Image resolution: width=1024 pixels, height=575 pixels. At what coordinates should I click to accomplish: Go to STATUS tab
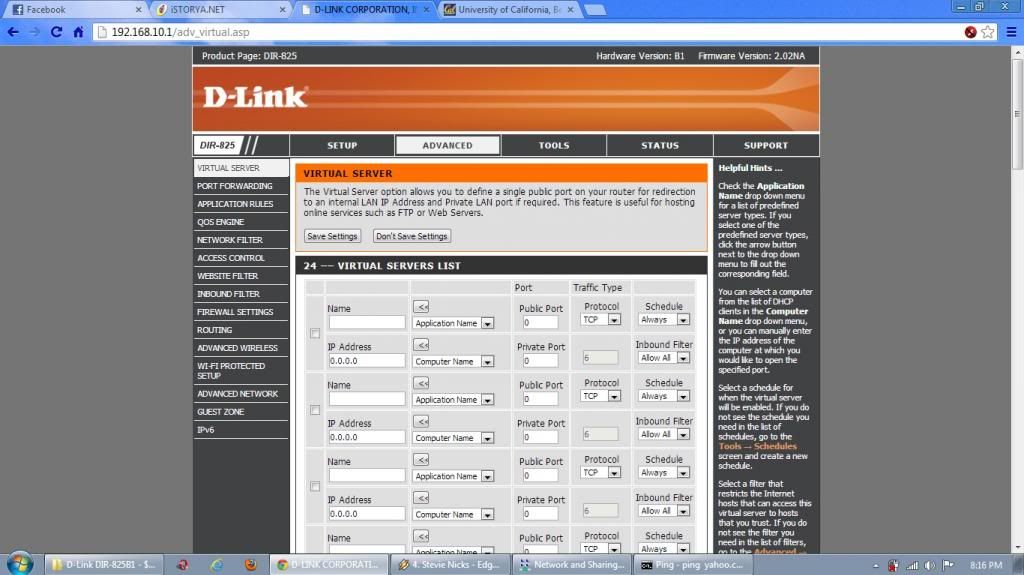(x=660, y=145)
